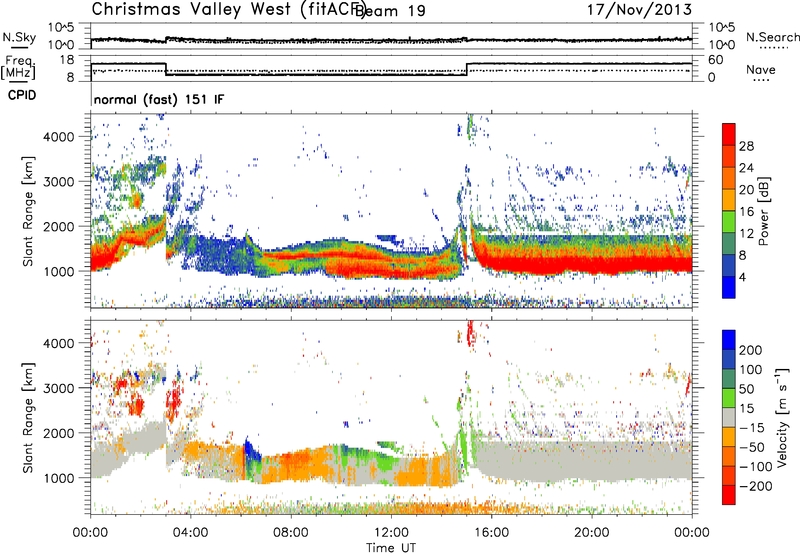The height and width of the screenshot is (554, 800).
Task: Click the '08:00' time axis label
Action: [291, 533]
